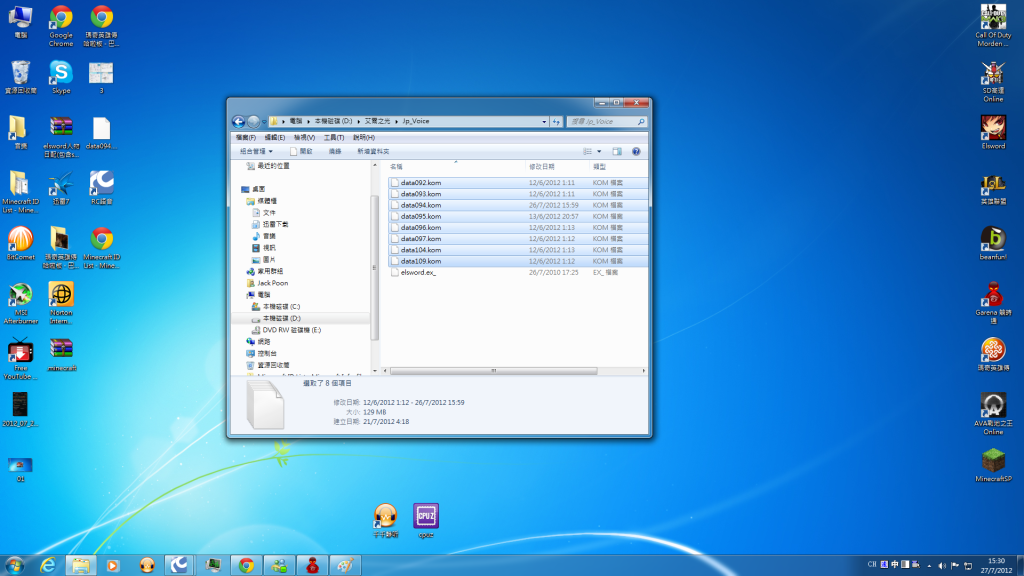Click the 燒錄 burn button
The height and width of the screenshot is (576, 1024).
335,151
